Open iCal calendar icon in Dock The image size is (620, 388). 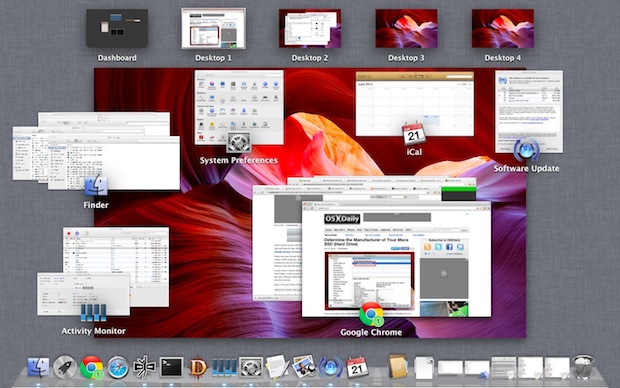(x=357, y=367)
